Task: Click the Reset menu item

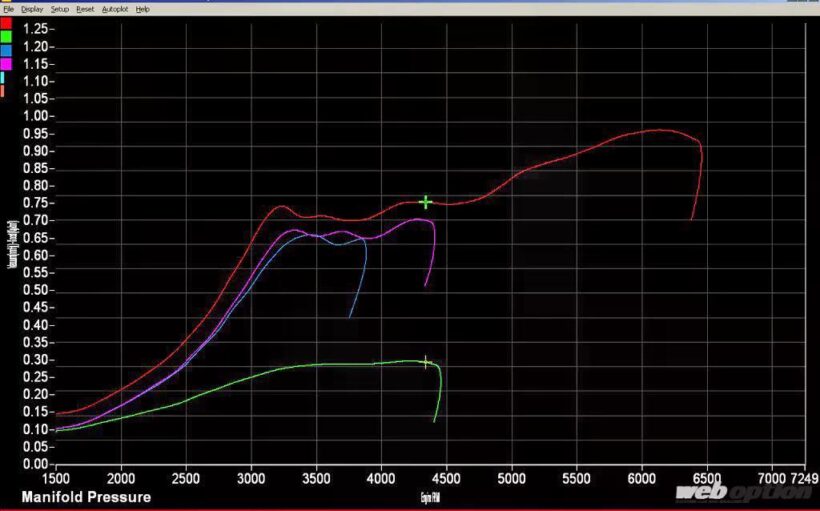Action: click(x=85, y=8)
